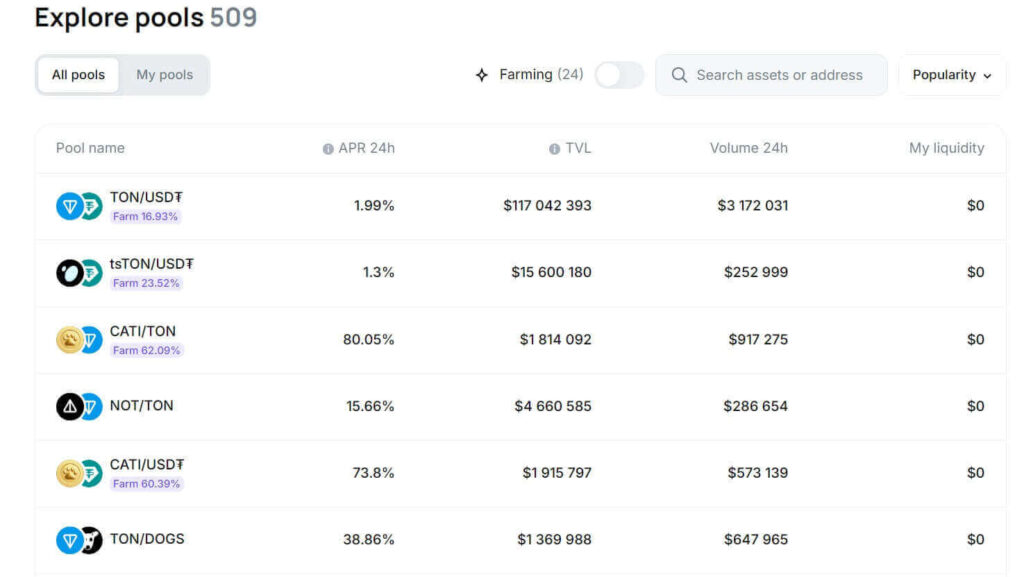
Task: Click the info icon beside APR 24h
Action: pos(328,149)
